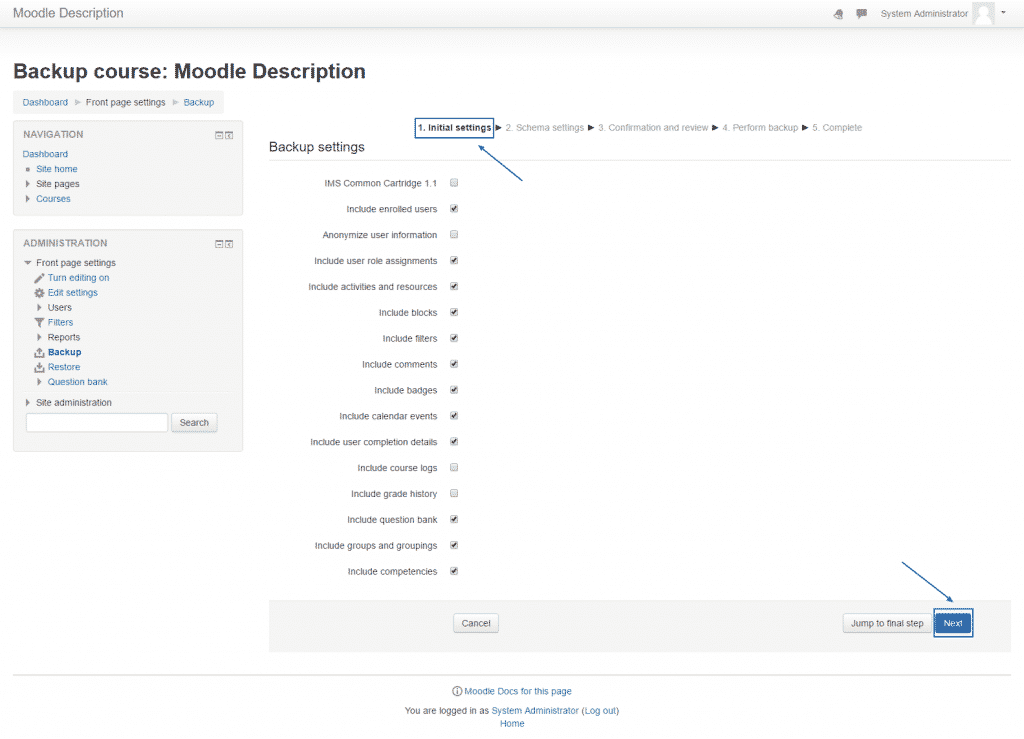
Task: Click the Restore download icon in Administration
Action: coord(39,368)
